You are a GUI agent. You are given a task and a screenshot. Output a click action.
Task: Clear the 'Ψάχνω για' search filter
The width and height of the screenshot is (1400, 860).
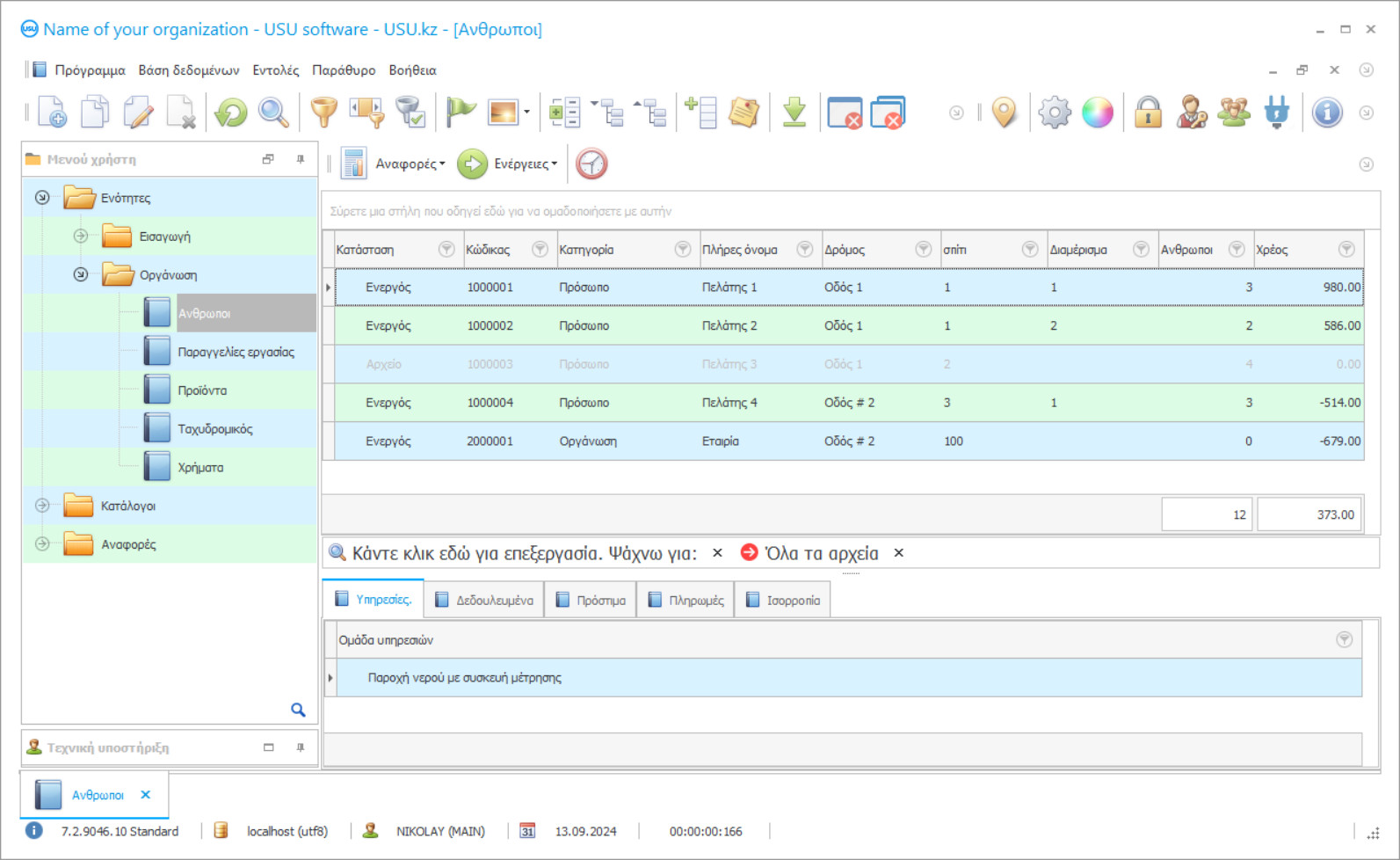tap(717, 553)
